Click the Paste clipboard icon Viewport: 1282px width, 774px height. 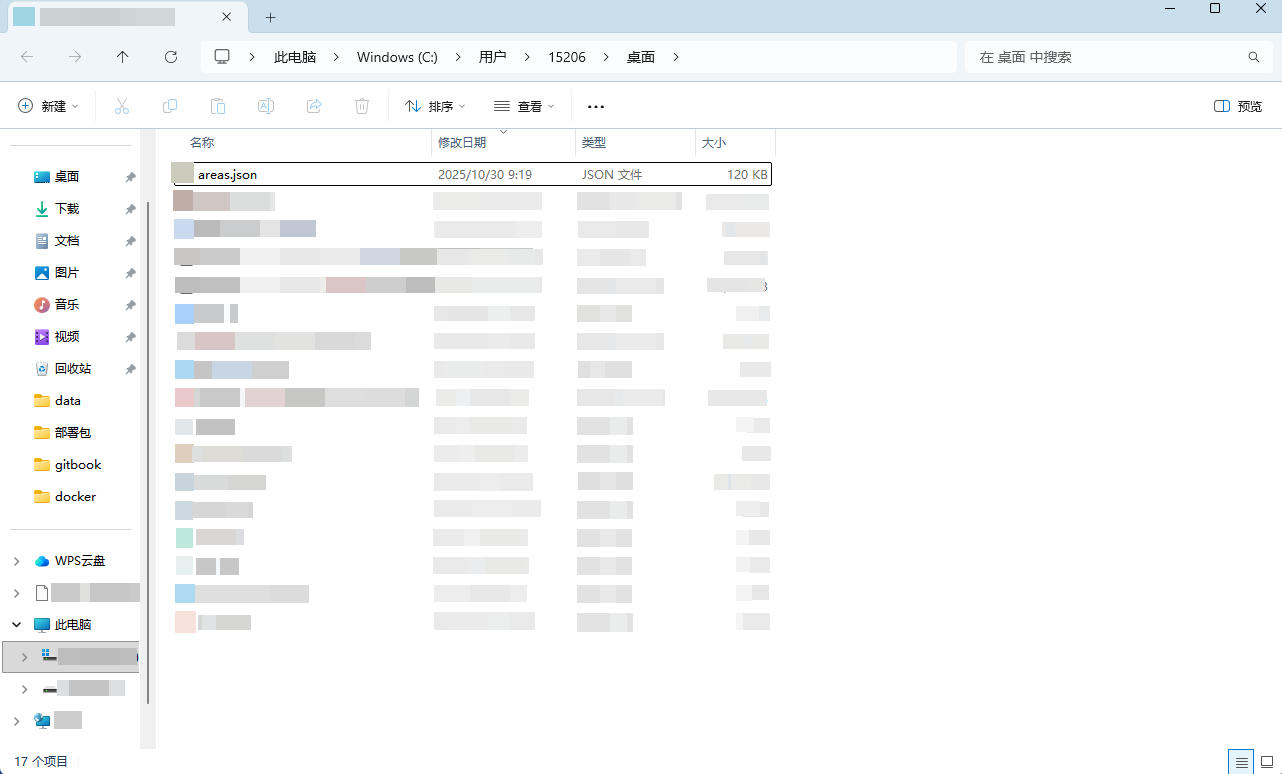click(218, 106)
